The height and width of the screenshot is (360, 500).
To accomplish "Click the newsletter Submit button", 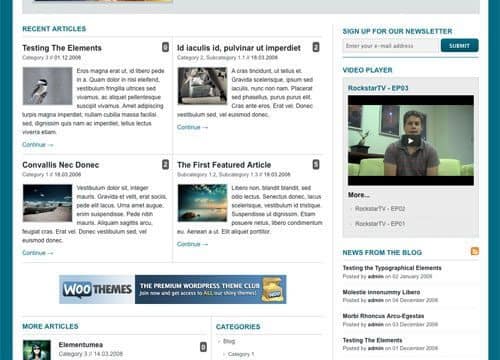I will click(460, 45).
